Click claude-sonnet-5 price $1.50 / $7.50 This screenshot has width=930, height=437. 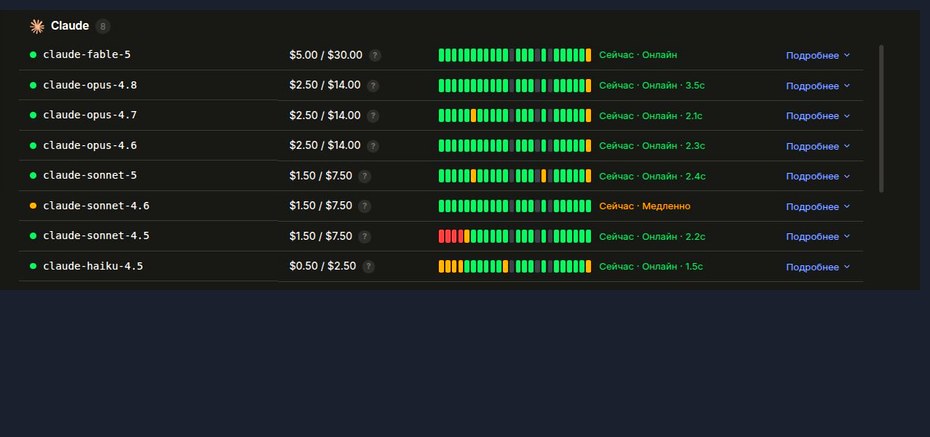(321, 176)
